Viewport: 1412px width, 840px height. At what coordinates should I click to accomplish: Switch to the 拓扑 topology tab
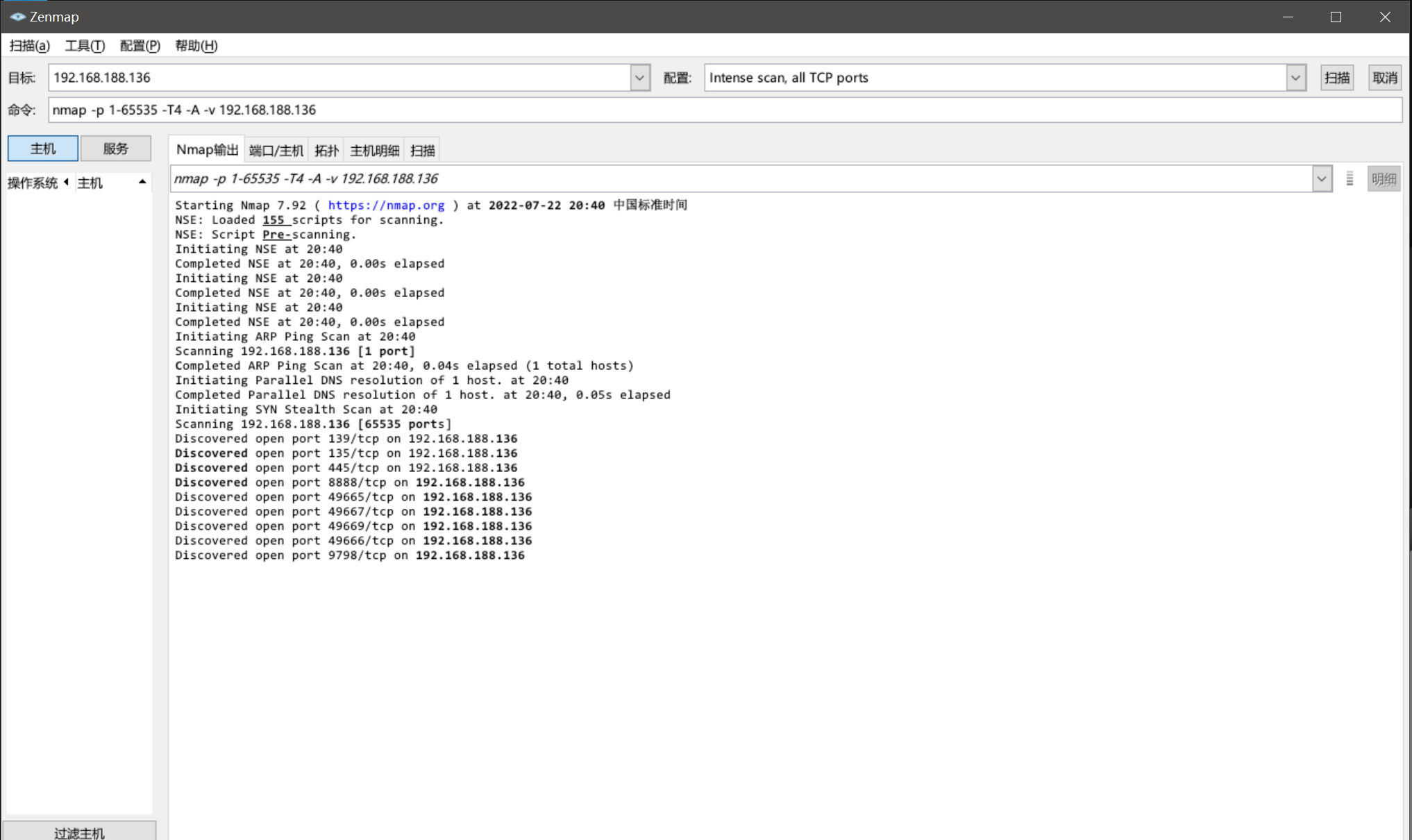326,151
